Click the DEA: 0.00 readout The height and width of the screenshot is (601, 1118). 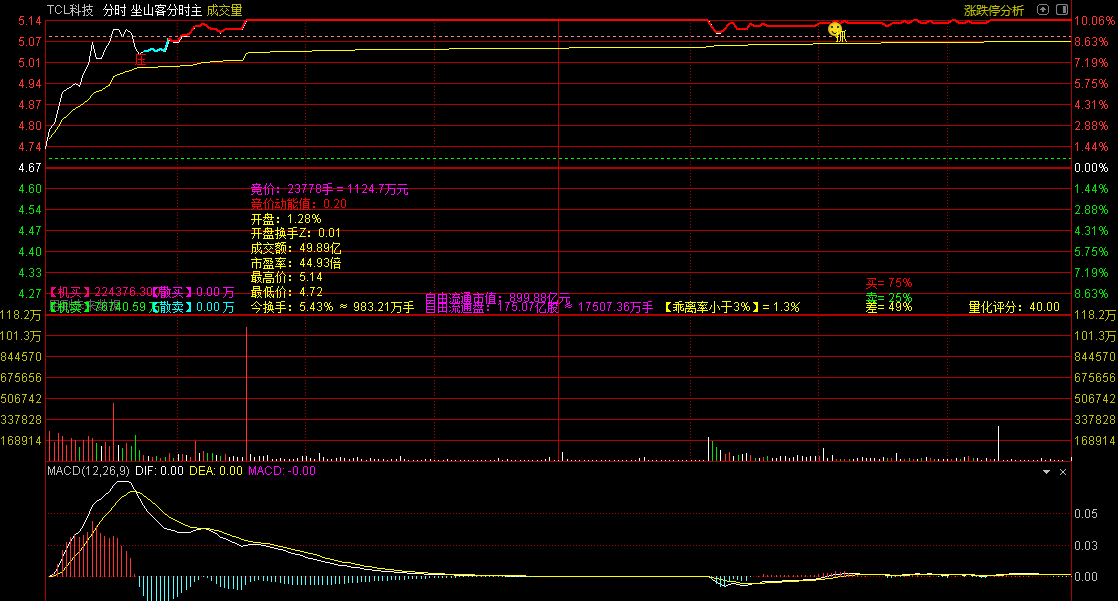215,471
